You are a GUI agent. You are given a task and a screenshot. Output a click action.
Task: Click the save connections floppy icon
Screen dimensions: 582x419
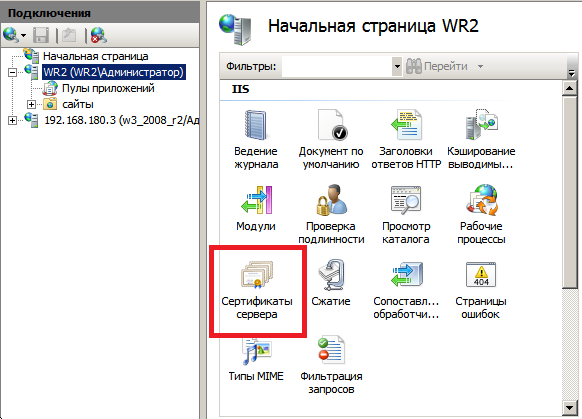coord(41,36)
